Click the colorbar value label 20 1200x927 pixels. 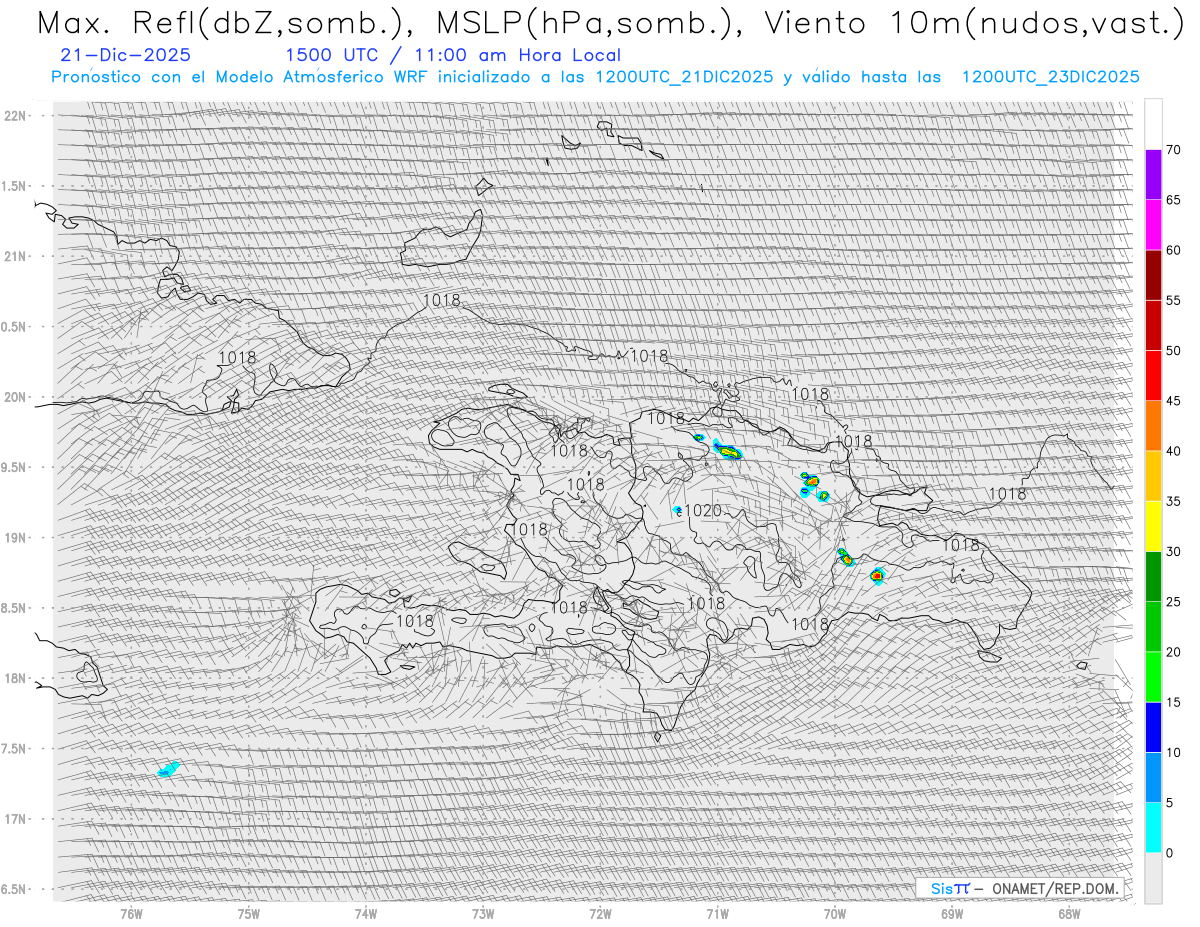pos(1173,652)
